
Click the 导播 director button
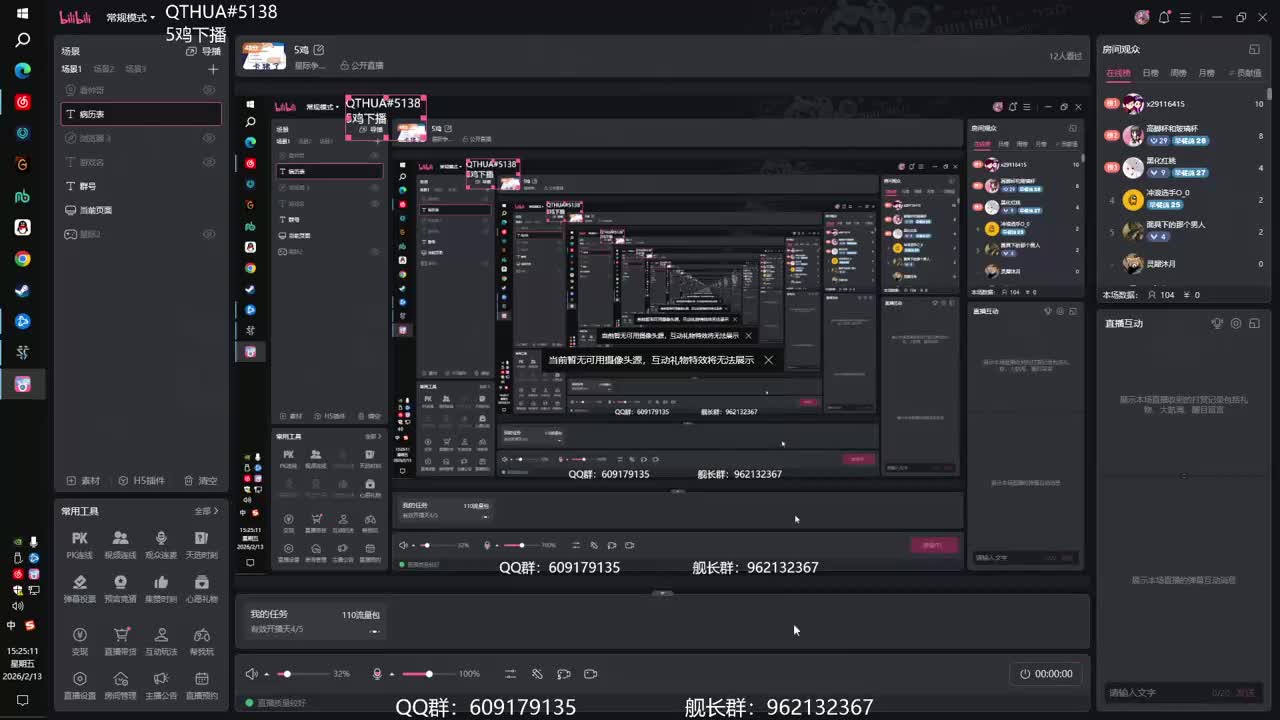pyautogui.click(x=204, y=51)
